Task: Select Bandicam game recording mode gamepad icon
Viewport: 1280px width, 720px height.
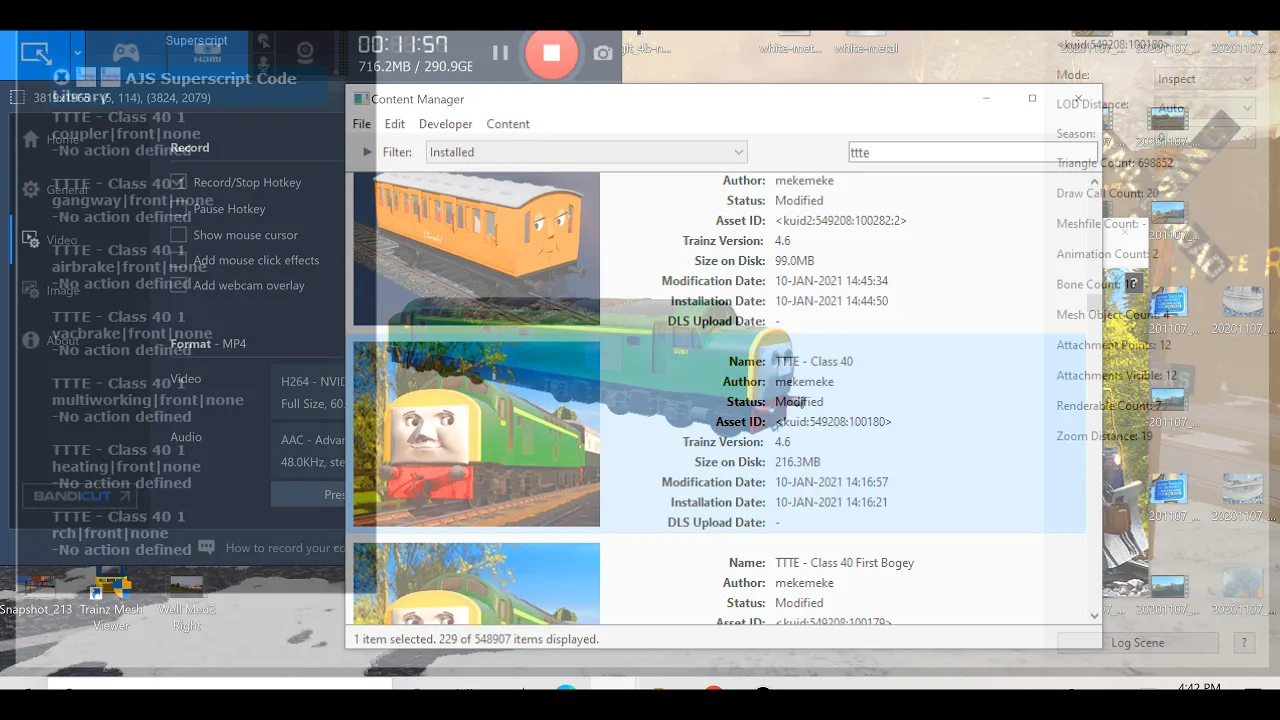Action: click(x=125, y=53)
